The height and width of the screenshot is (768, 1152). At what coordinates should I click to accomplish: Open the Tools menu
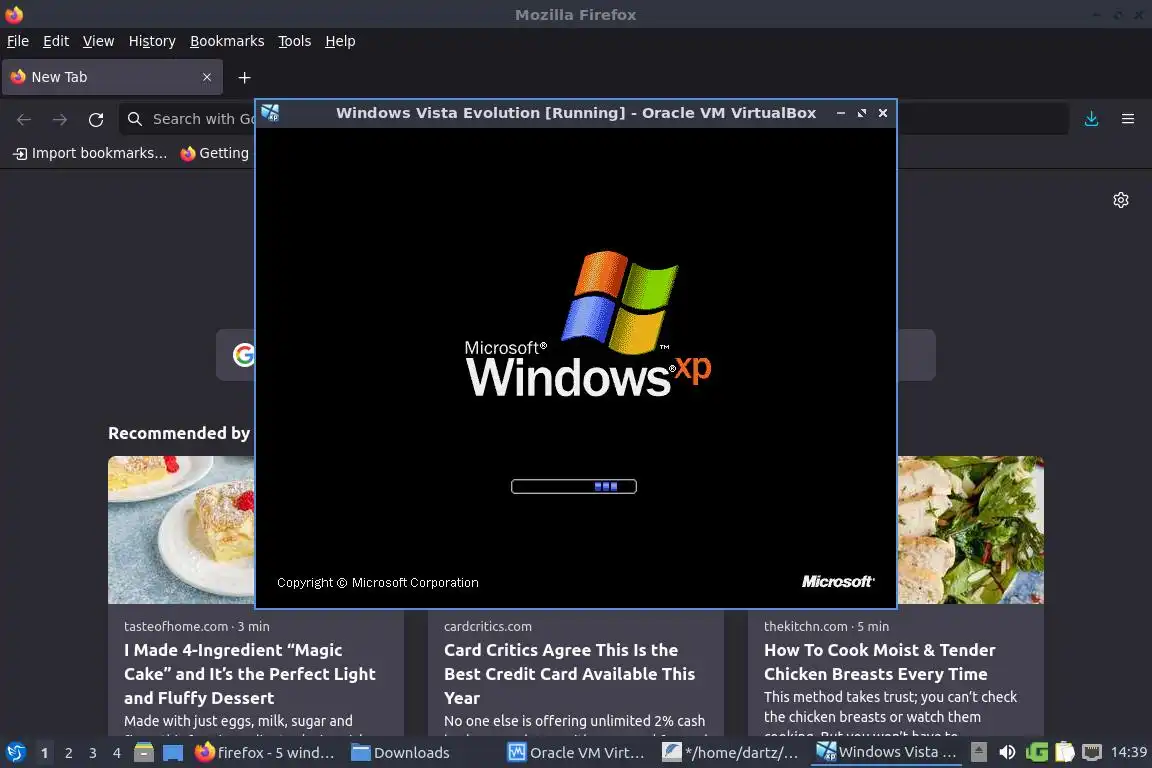coord(295,41)
